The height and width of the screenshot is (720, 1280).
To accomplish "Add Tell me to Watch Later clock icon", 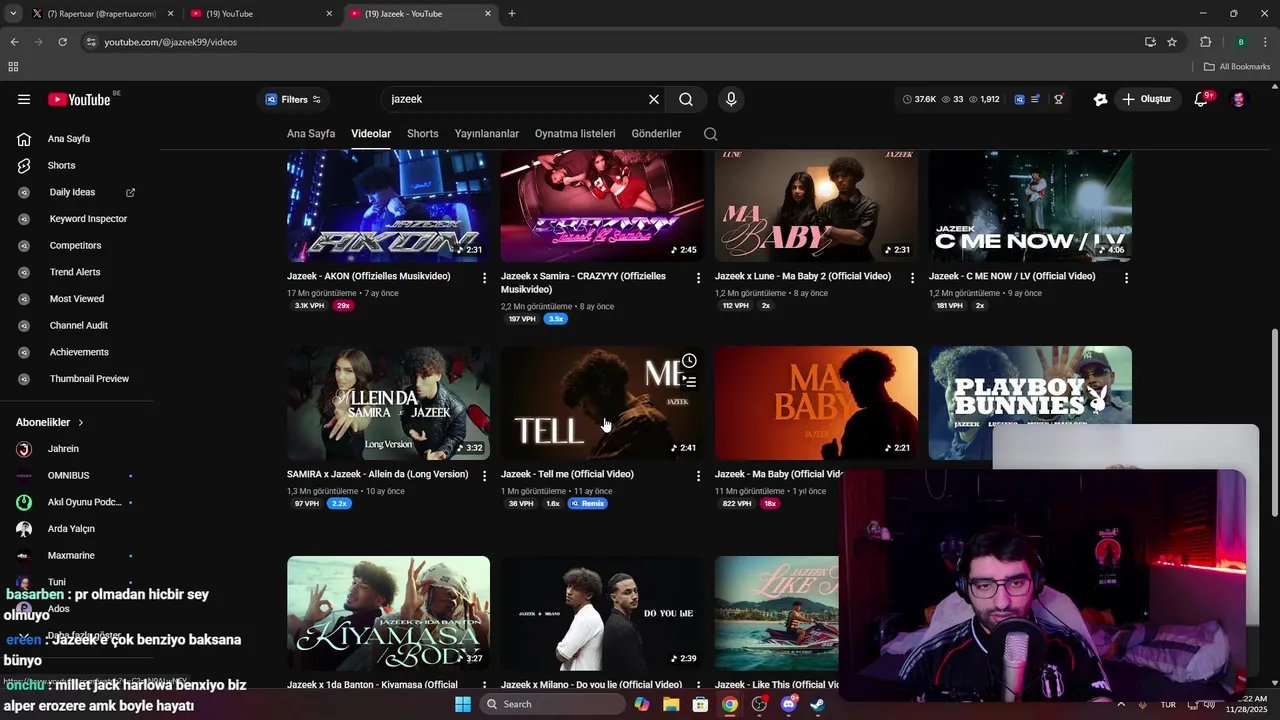I will tap(689, 361).
